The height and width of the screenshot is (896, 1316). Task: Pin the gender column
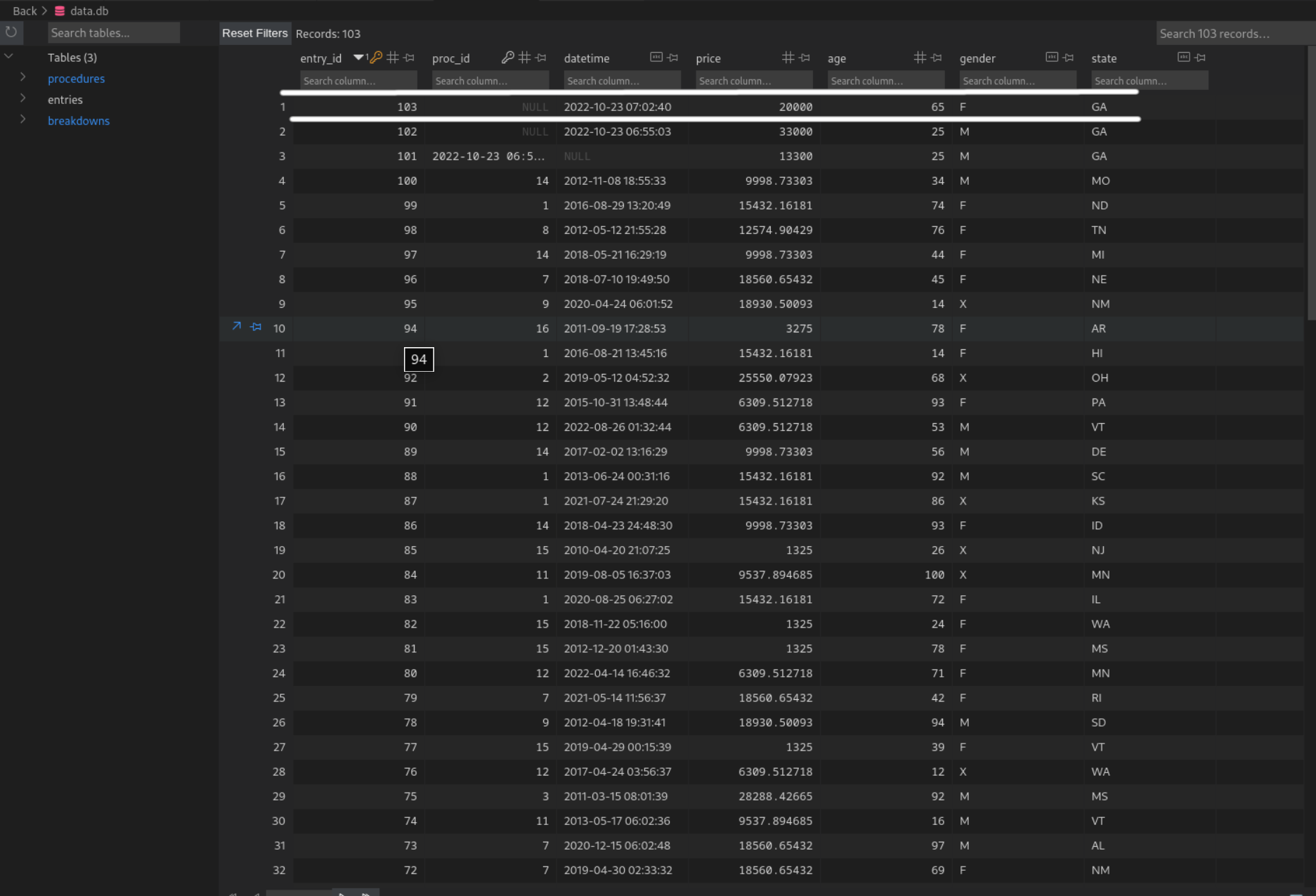point(1068,58)
